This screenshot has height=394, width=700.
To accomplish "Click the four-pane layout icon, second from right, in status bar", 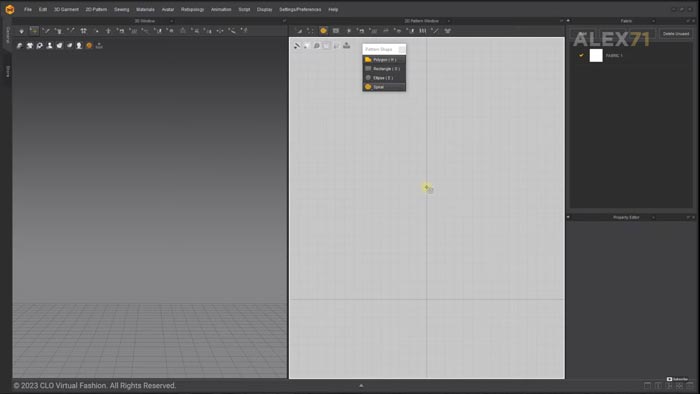I will click(x=679, y=386).
